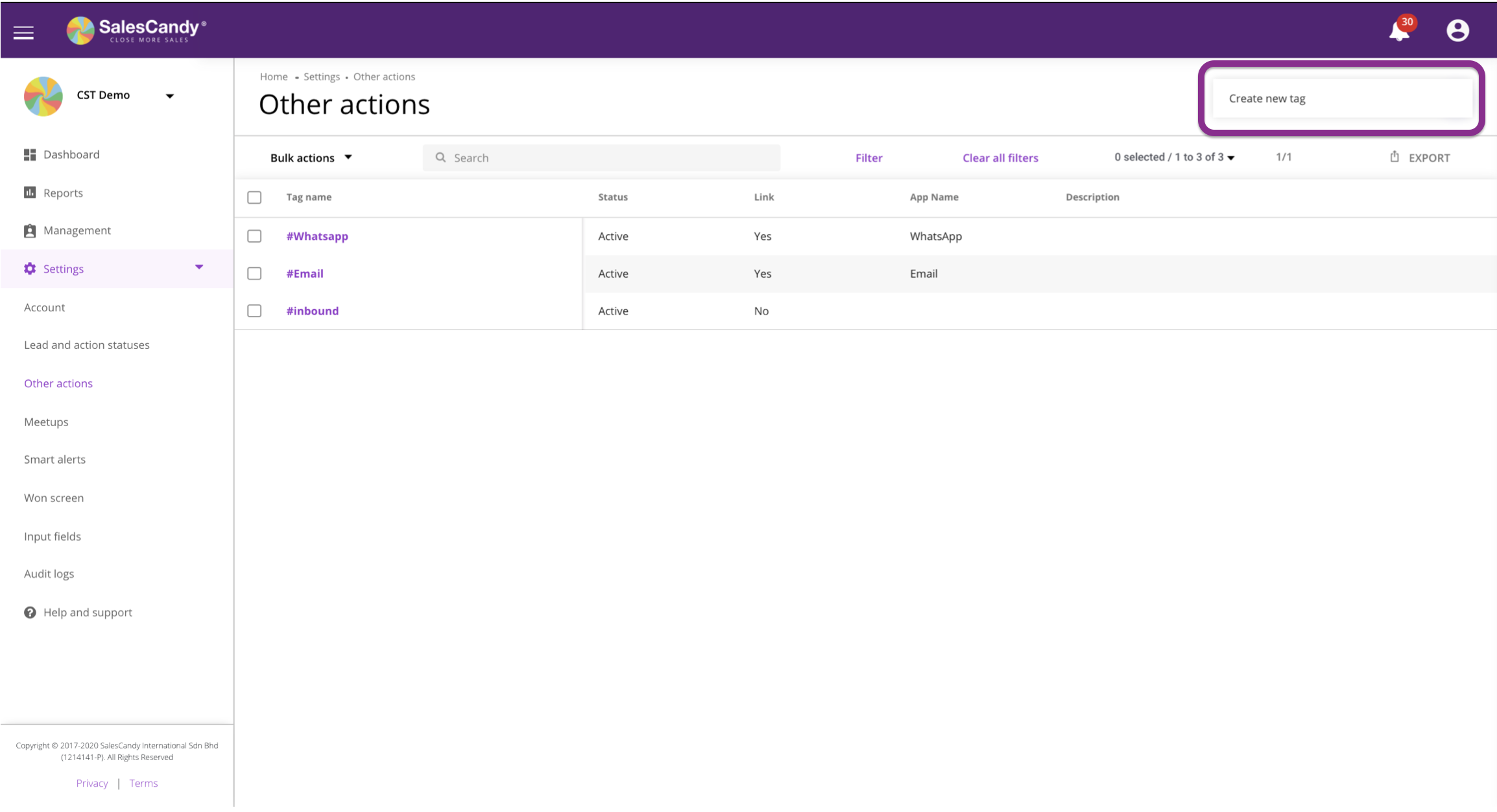1497x812 pixels.
Task: Open Dashboard from the sidebar
Action: (x=71, y=154)
